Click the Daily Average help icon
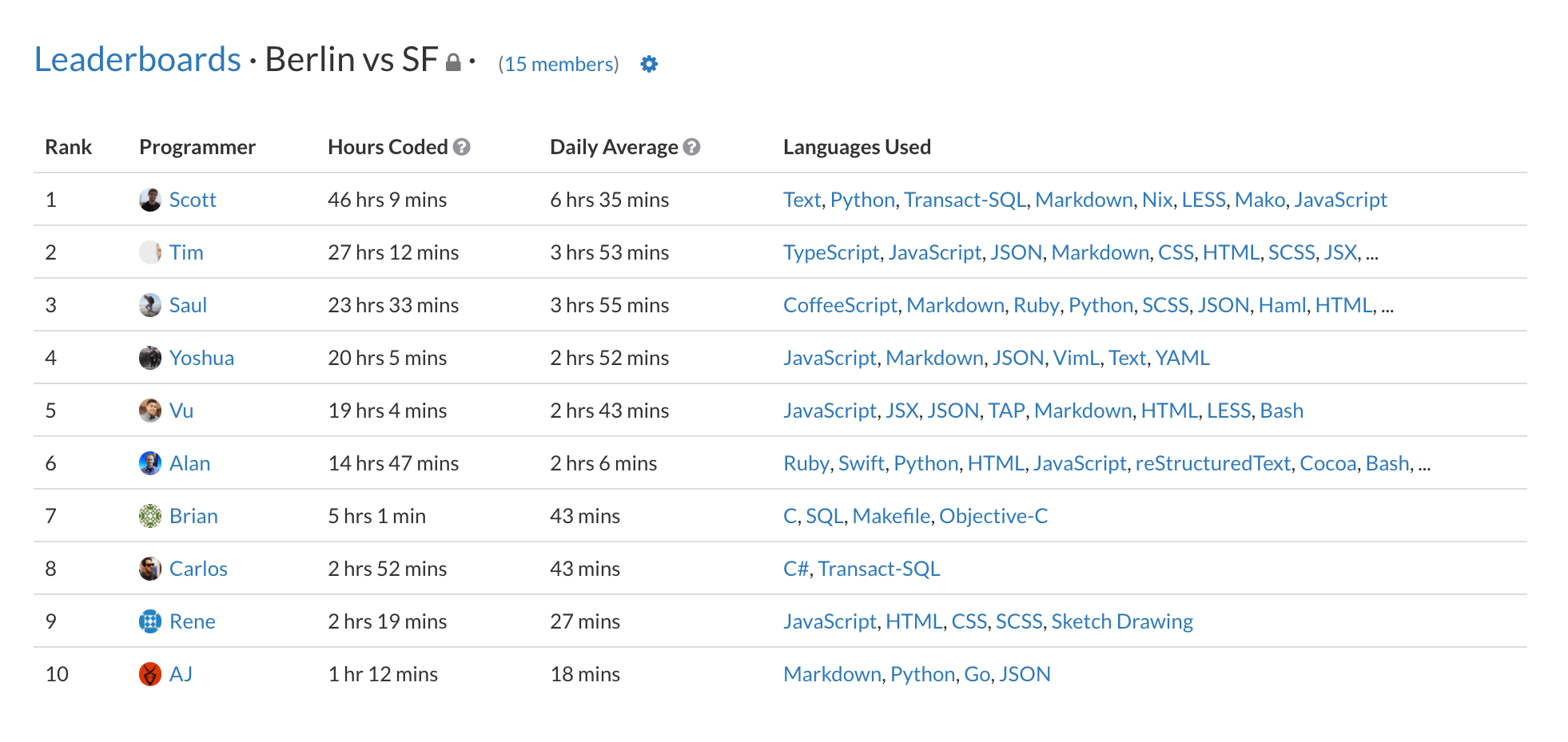 tap(692, 147)
